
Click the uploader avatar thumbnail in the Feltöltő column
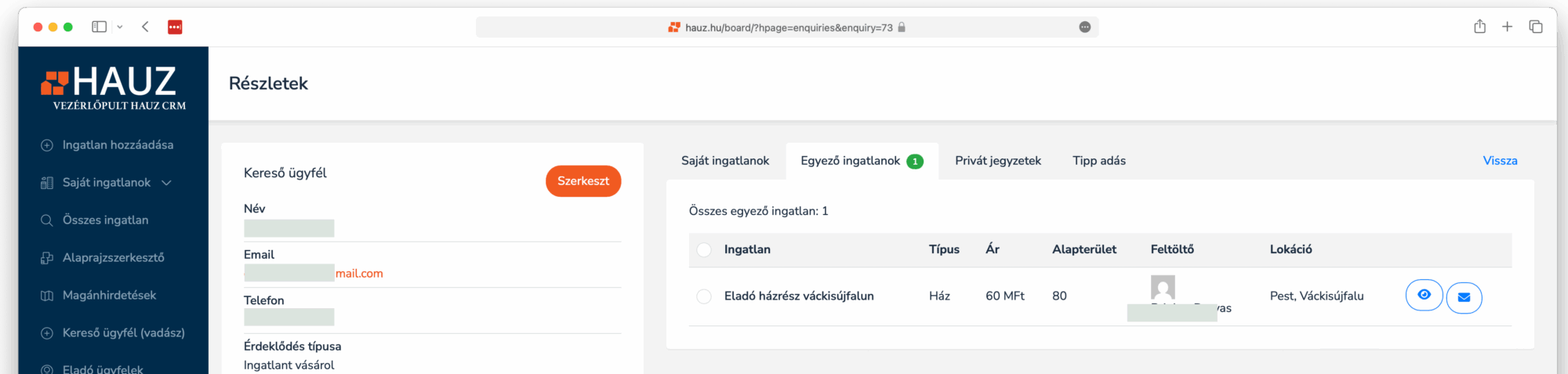(1163, 286)
